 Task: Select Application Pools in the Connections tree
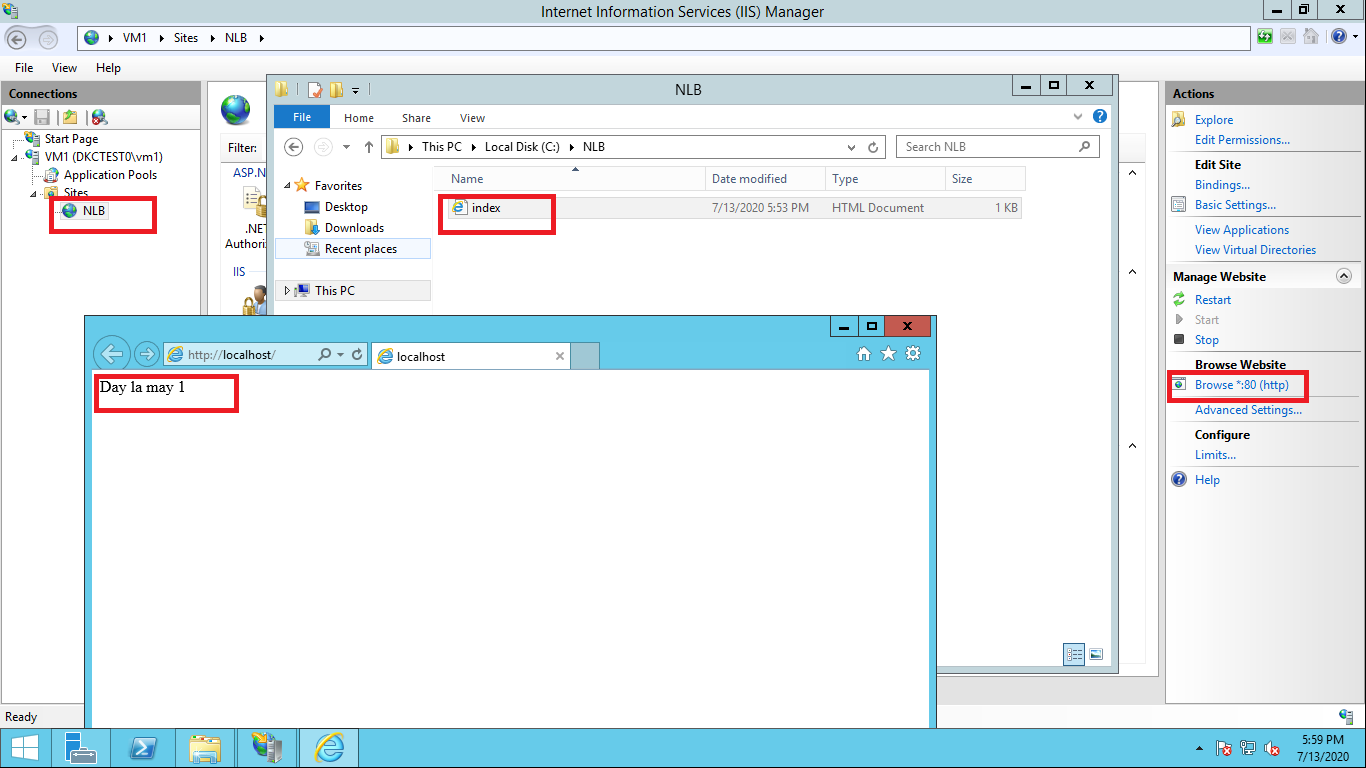[110, 175]
